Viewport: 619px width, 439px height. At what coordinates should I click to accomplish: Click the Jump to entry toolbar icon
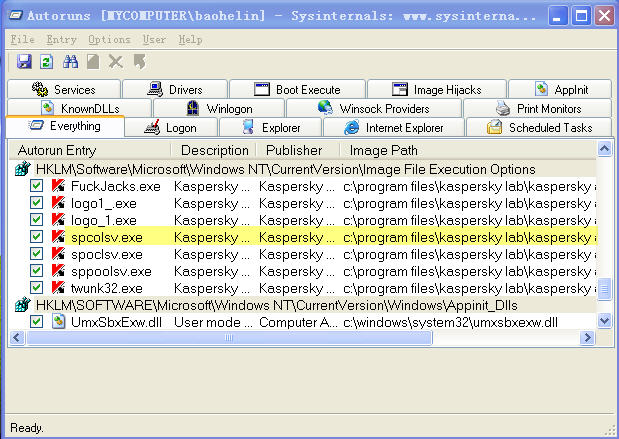(x=139, y=62)
